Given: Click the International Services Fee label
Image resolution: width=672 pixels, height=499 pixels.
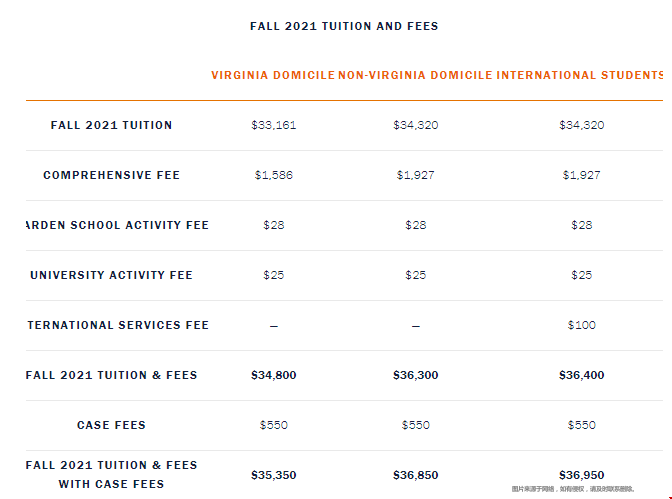Looking at the screenshot, I should [118, 325].
